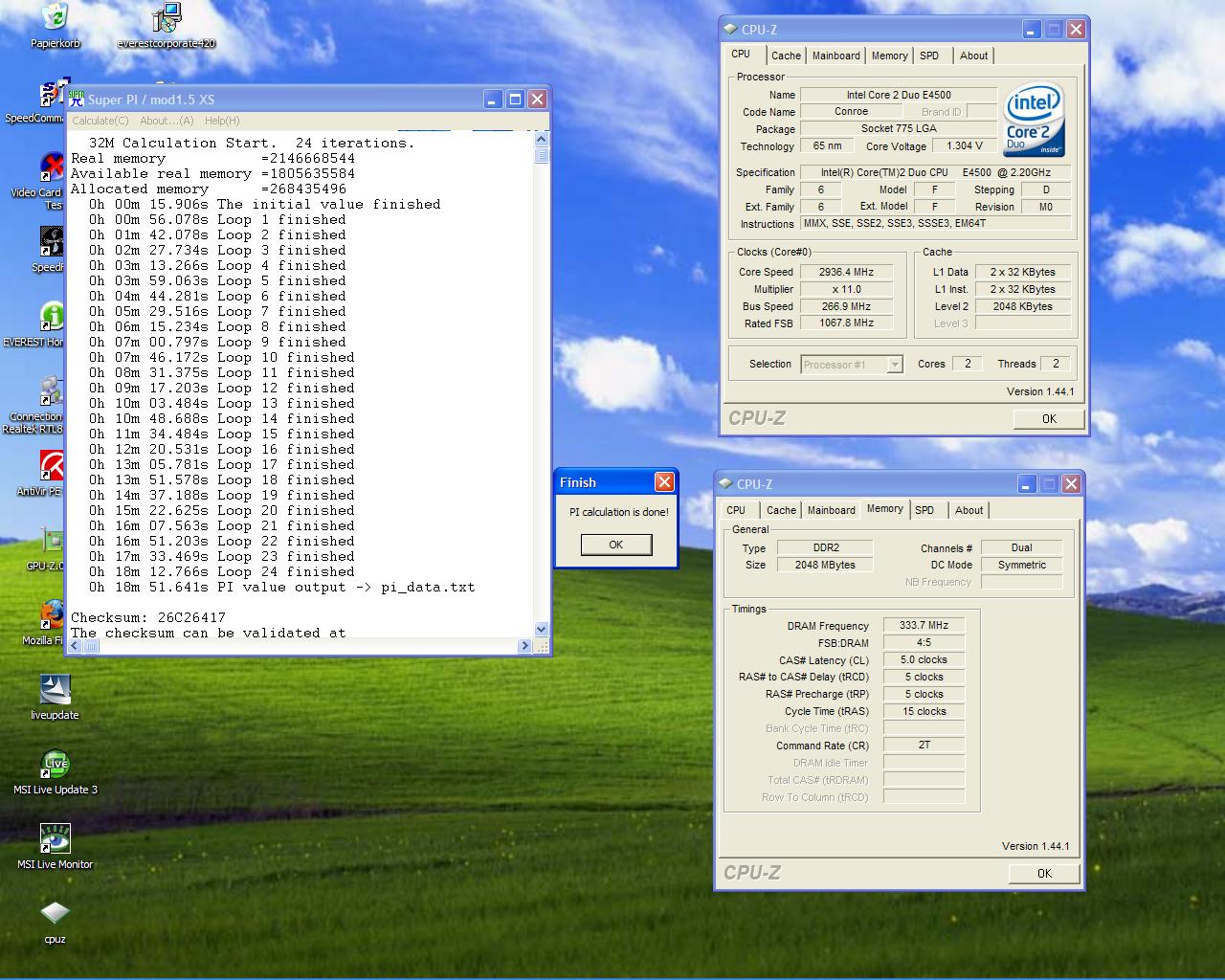Switch to the SPD tab in upper CPU-Z
This screenshot has height=980, width=1225.
(929, 56)
